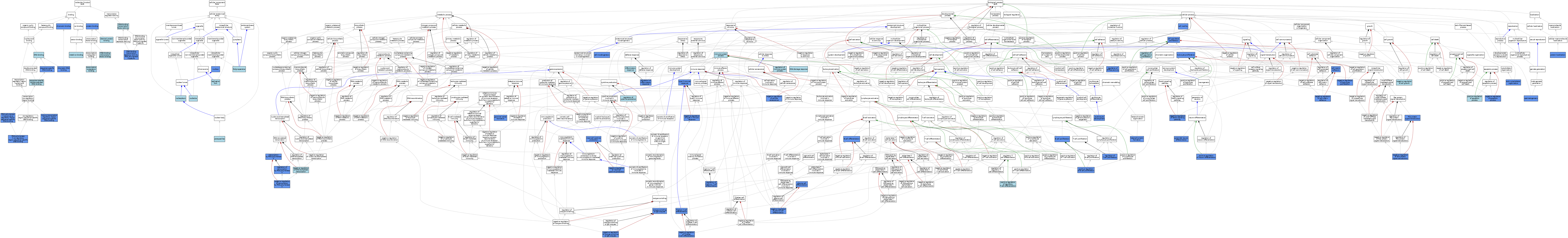Click the 'chromatin DNA binding' node
This screenshot has height=238, width=1568.
63,69
